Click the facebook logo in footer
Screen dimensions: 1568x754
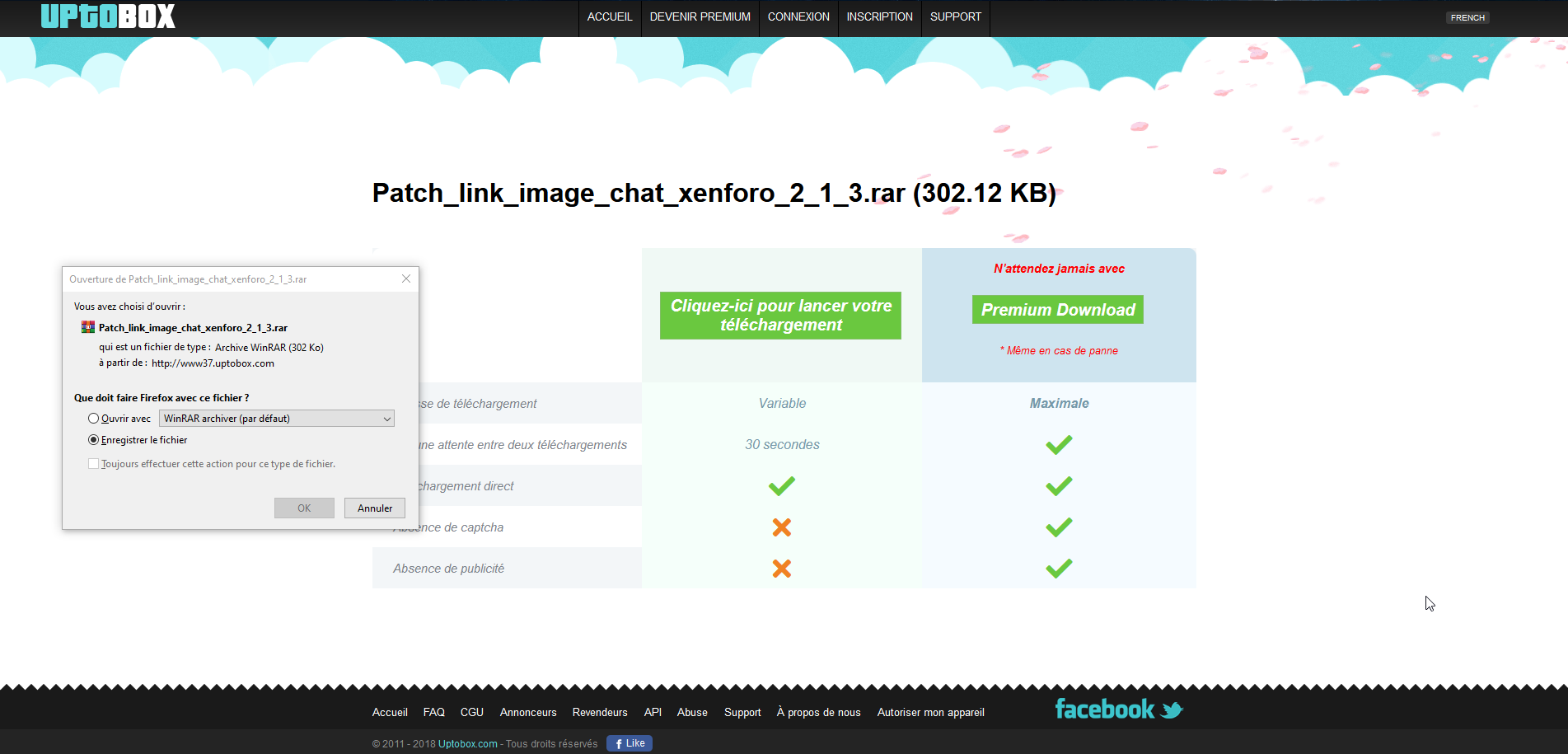coord(1104,710)
